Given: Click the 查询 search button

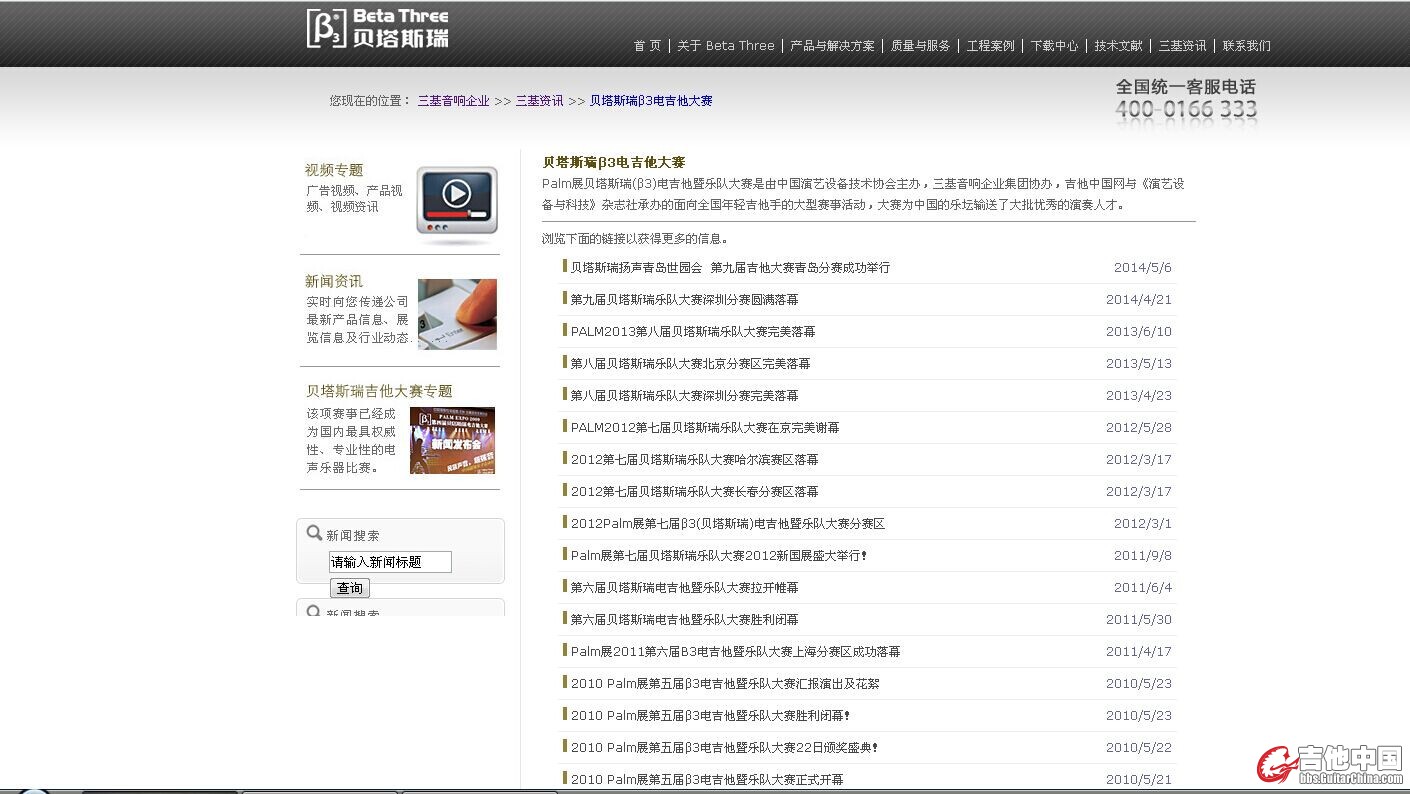Looking at the screenshot, I should [x=350, y=588].
